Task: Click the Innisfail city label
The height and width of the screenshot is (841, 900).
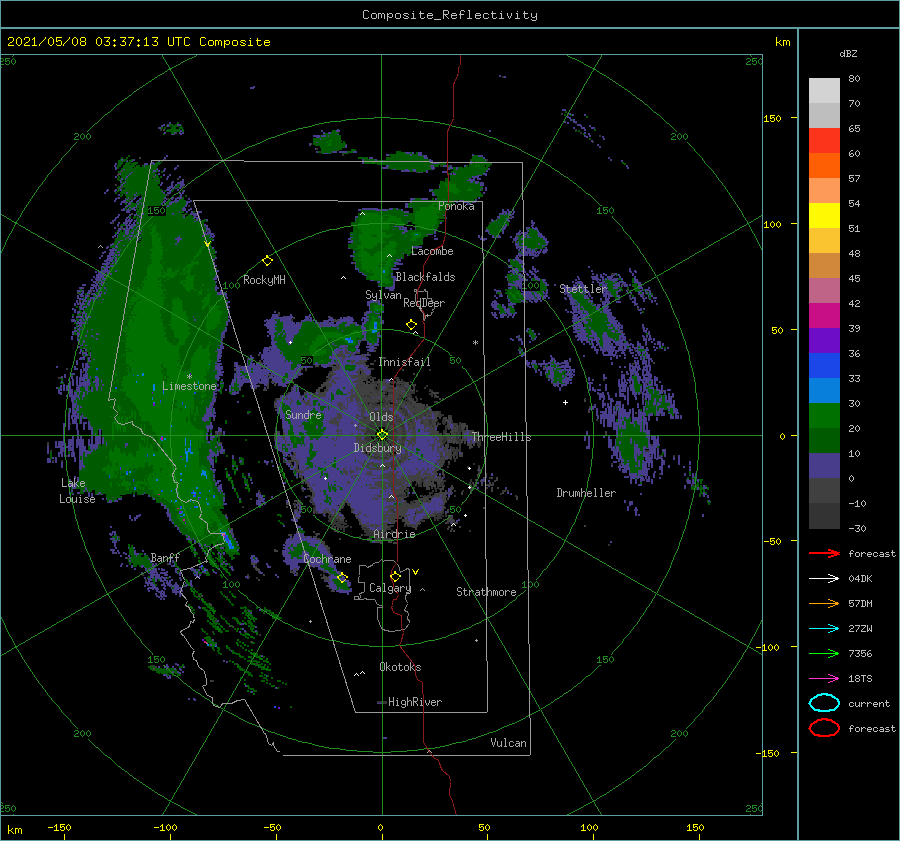Action: pos(404,362)
